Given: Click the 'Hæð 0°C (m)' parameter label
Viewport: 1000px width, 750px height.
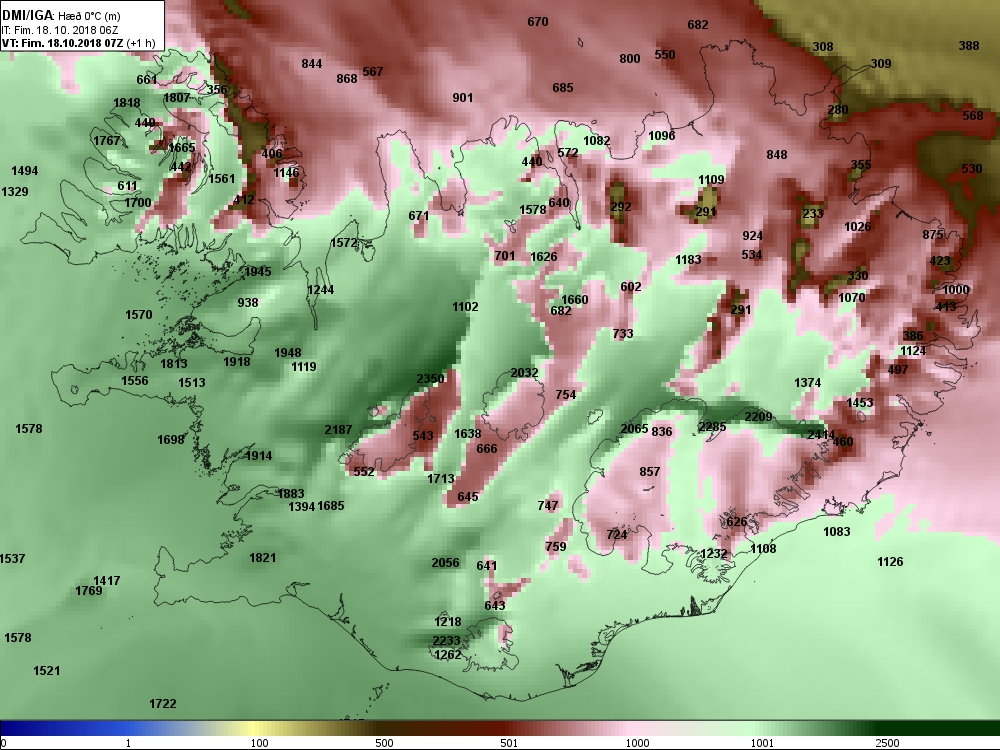Looking at the screenshot, I should (89, 16).
